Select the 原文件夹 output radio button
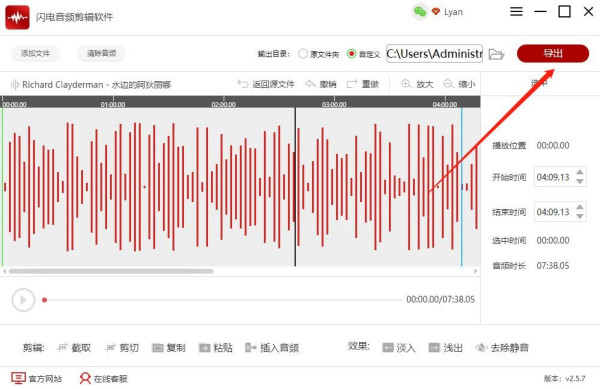This screenshot has width=600, height=389. click(x=303, y=54)
